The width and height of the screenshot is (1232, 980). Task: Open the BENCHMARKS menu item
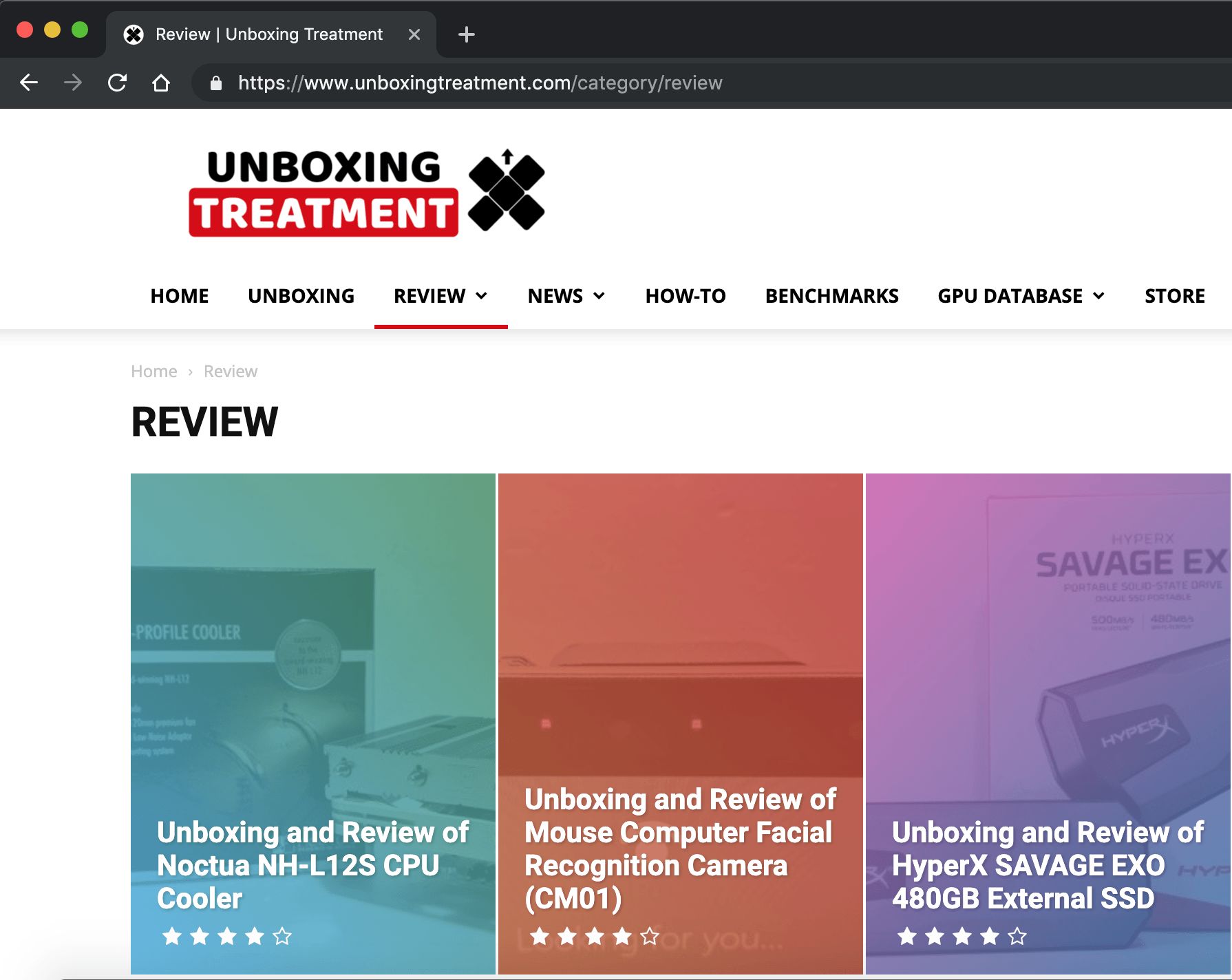pos(832,296)
